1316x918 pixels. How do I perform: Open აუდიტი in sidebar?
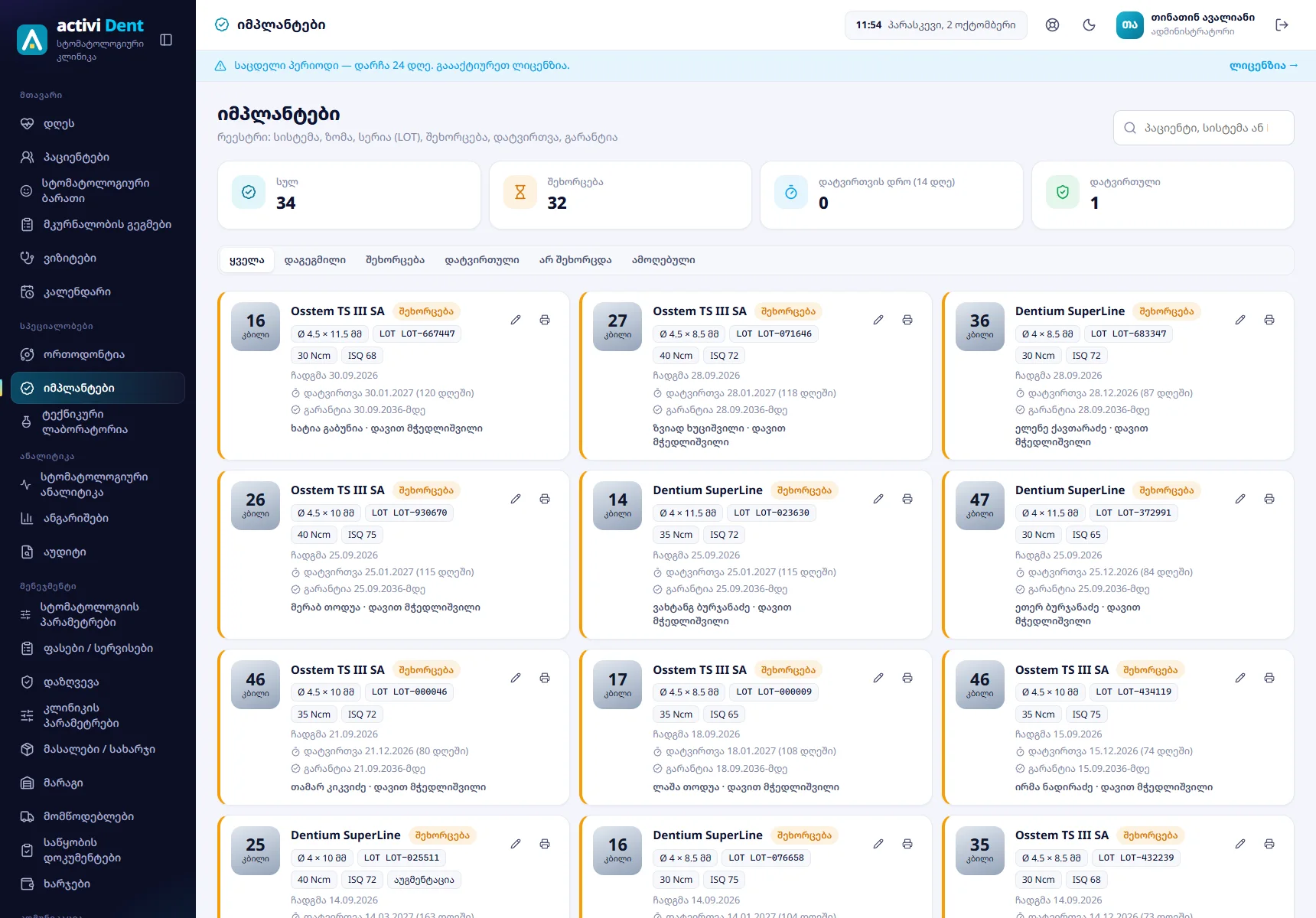[x=98, y=552]
